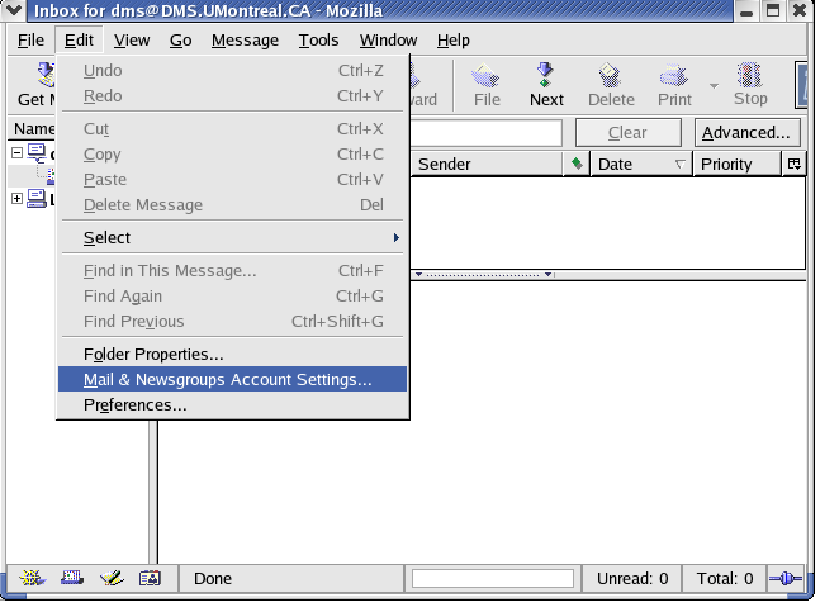Click the Undo menu entry

(233, 70)
